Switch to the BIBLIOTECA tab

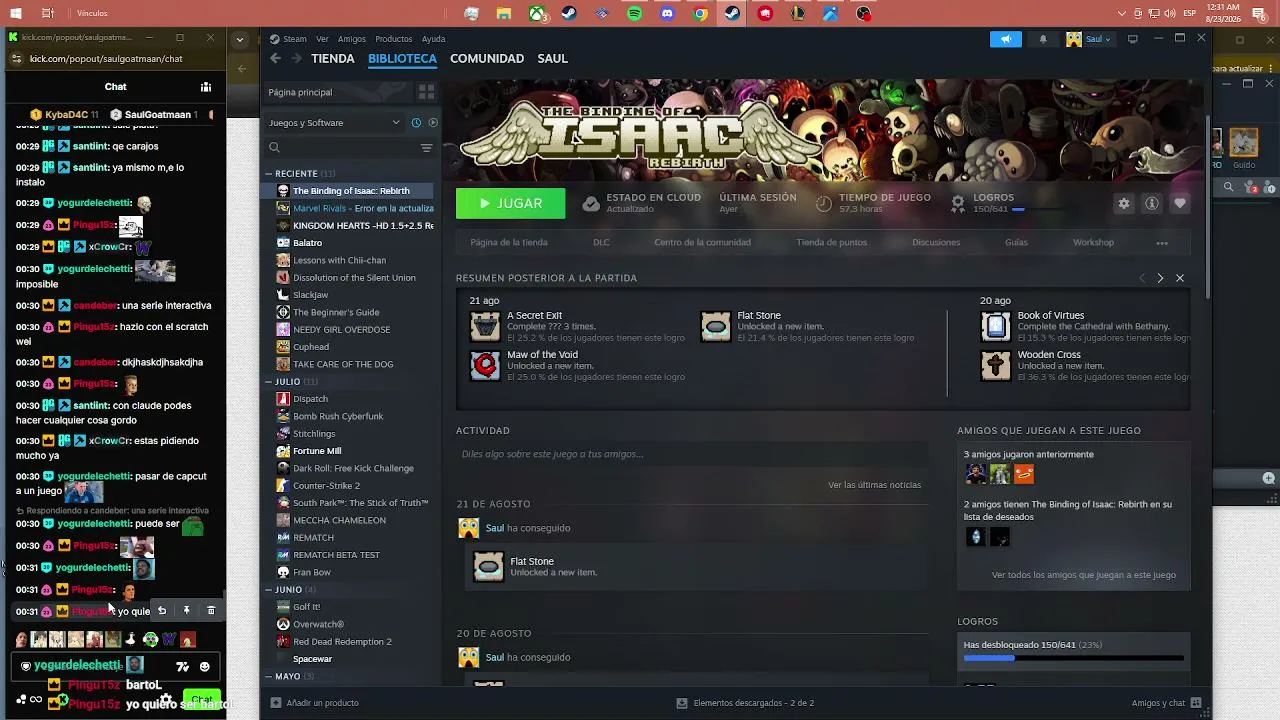402,58
